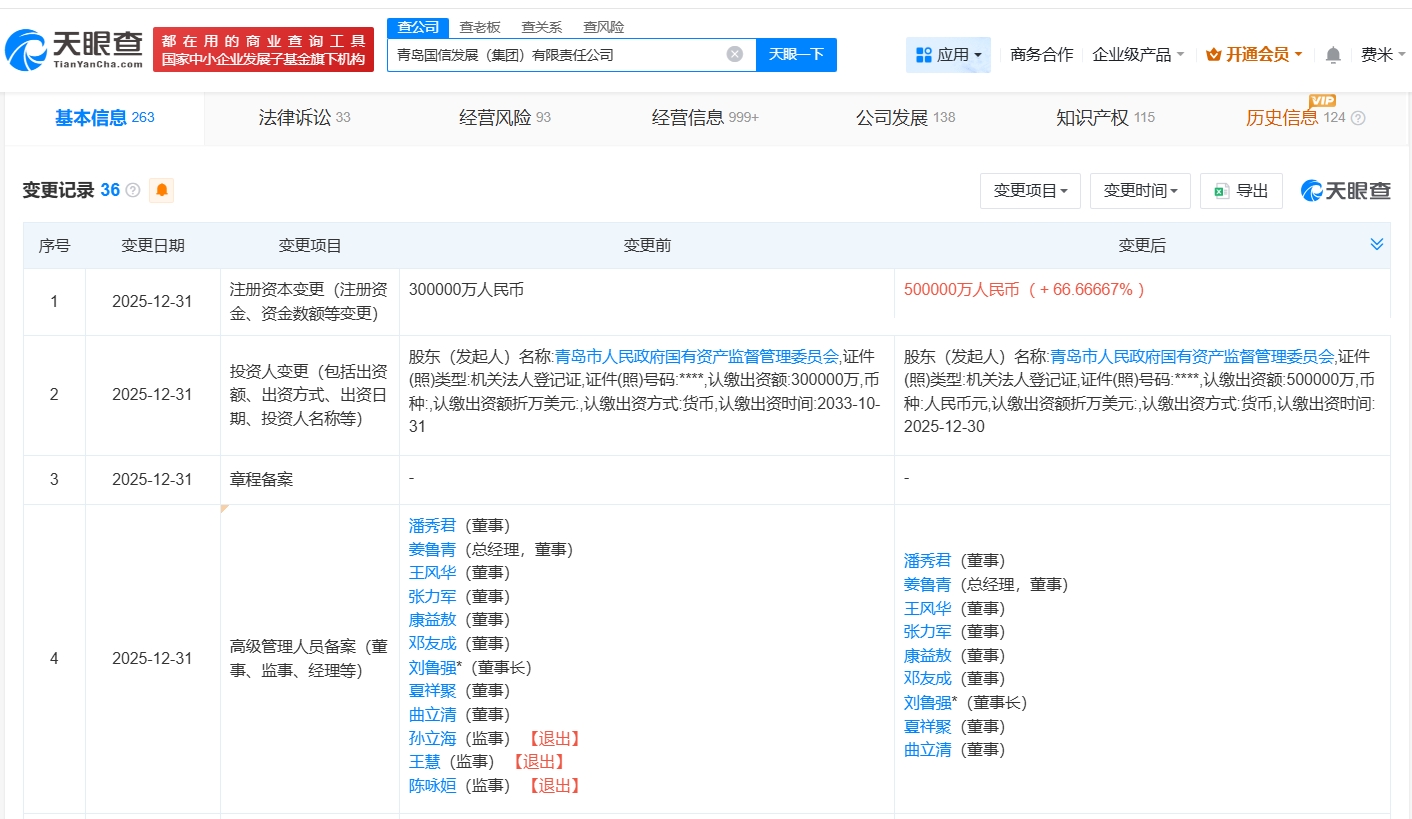Open the 经营信息 999+ tab
Screen dimensions: 1412x819
pos(704,117)
